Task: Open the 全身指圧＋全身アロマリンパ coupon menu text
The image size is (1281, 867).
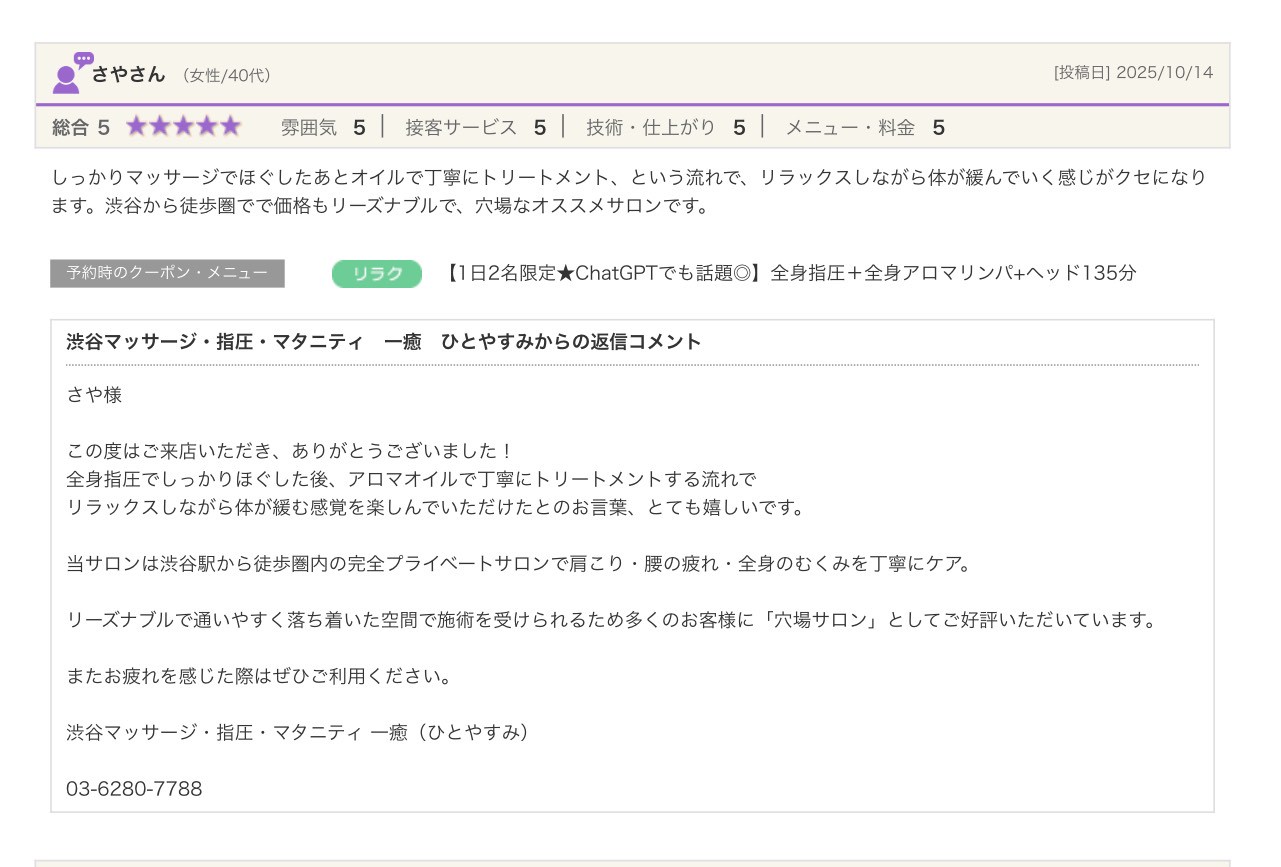Action: click(790, 273)
